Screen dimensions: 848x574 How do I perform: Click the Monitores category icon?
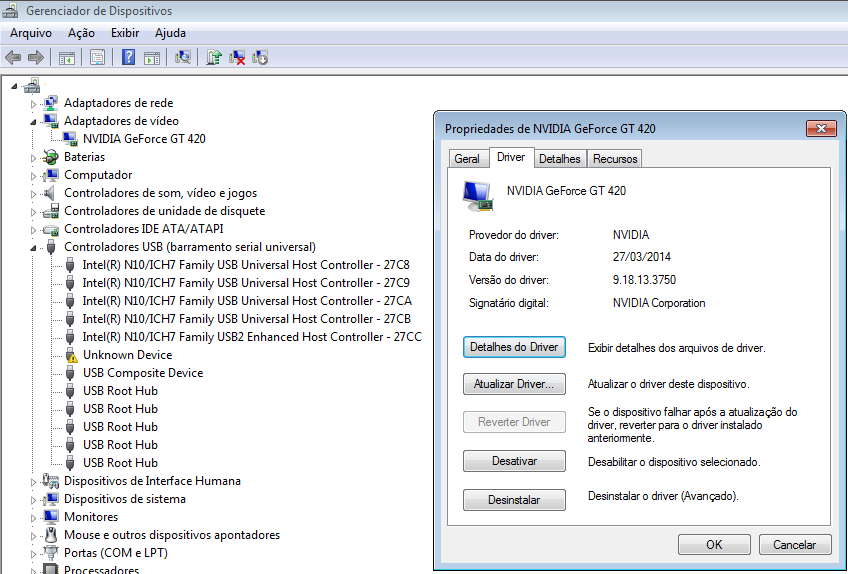pos(51,517)
